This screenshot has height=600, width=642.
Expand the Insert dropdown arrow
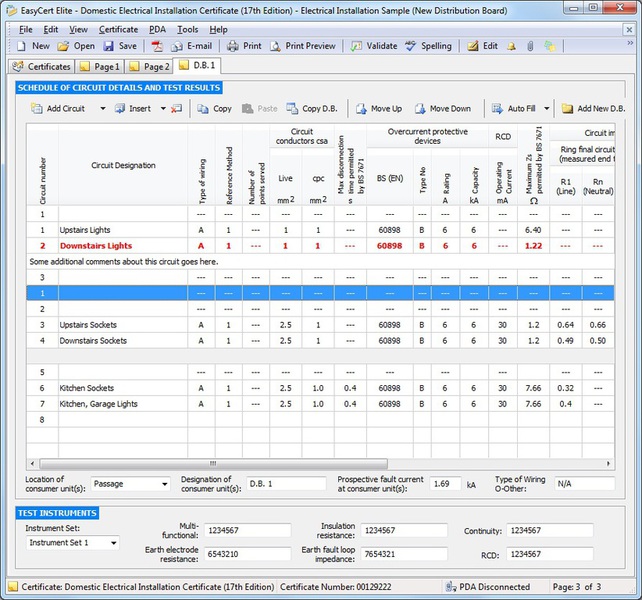164,109
